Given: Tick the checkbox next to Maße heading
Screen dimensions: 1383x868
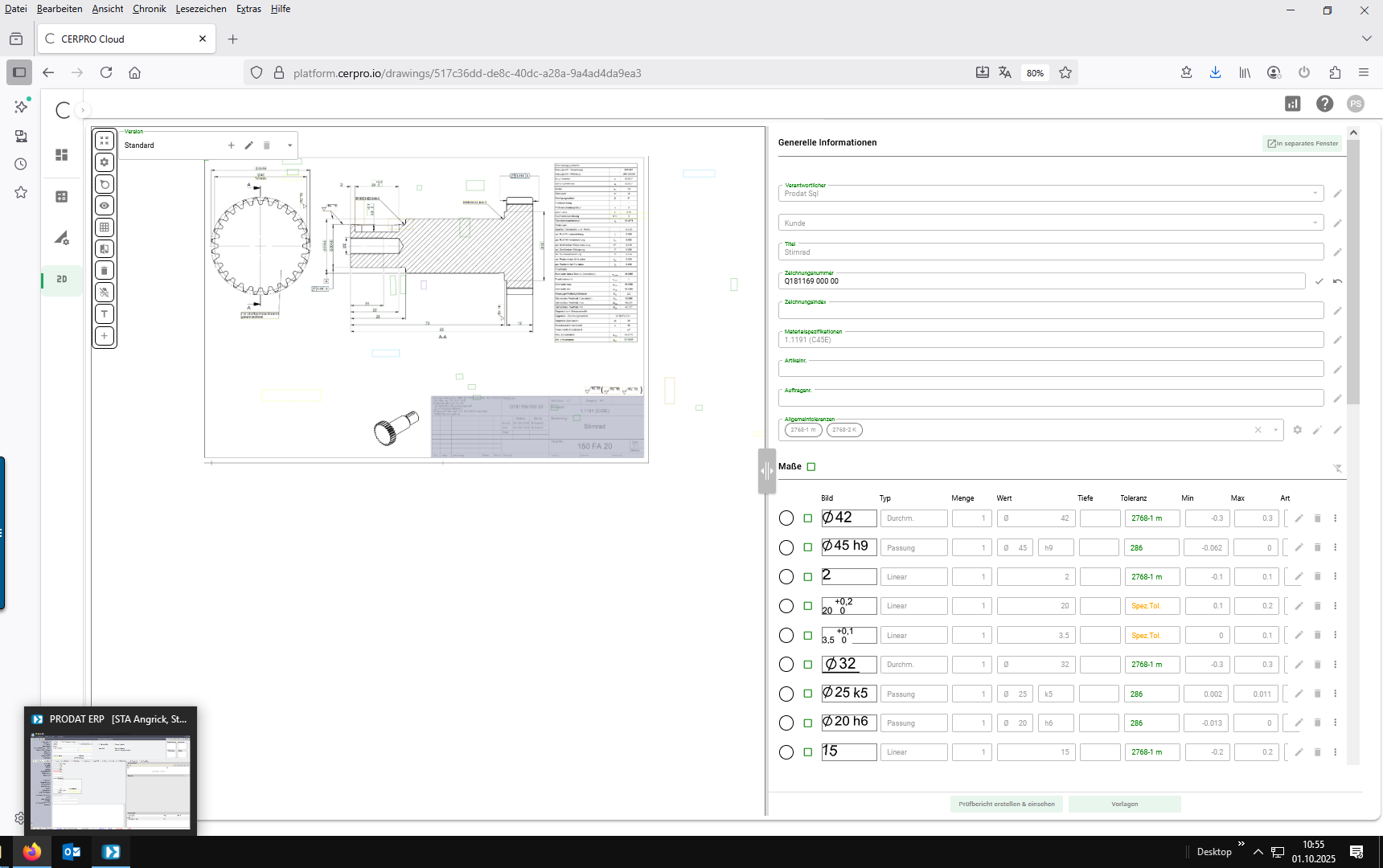Looking at the screenshot, I should pos(811,467).
